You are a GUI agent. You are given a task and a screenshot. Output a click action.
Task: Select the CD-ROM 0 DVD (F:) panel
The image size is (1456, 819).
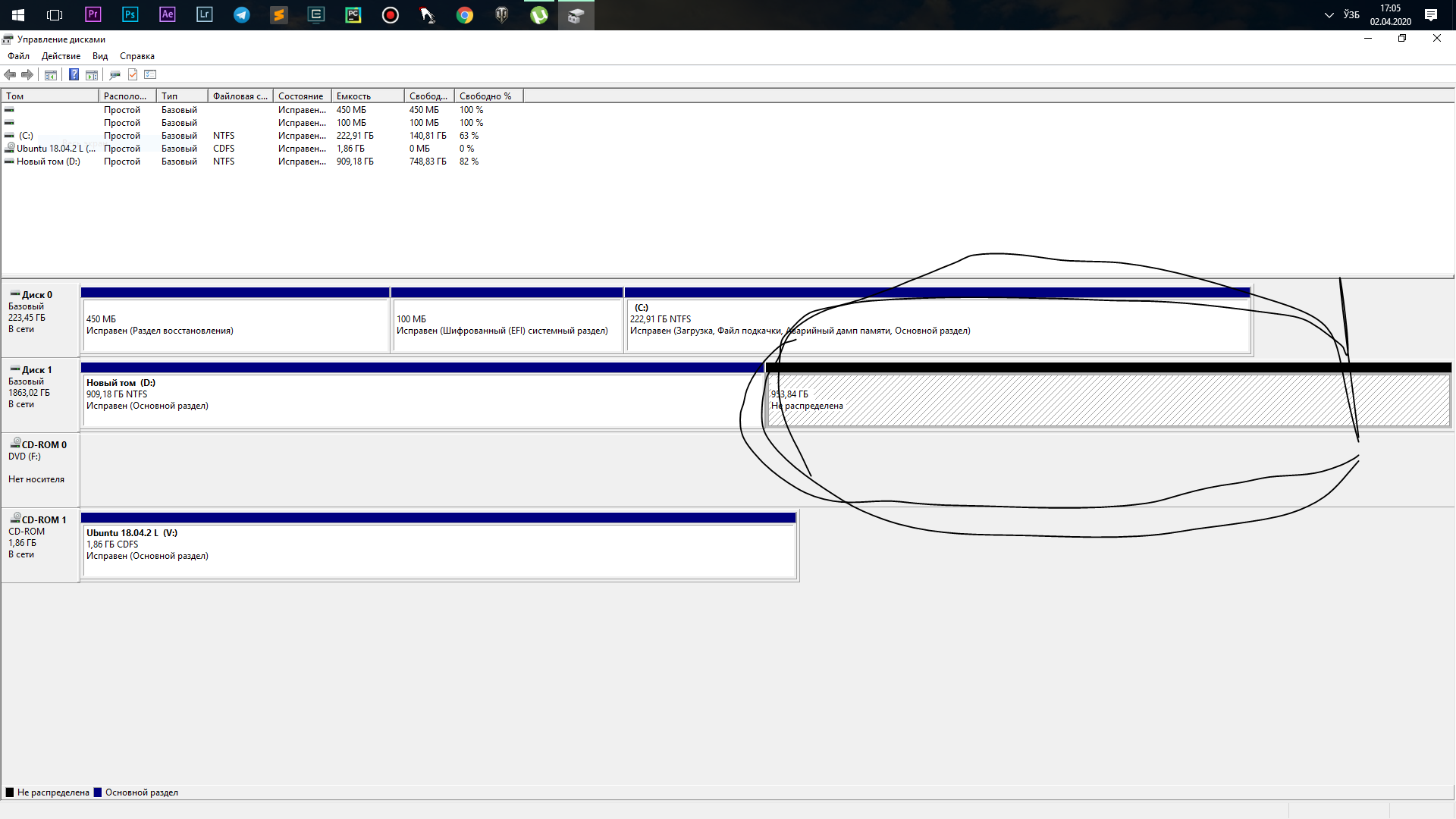(40, 469)
